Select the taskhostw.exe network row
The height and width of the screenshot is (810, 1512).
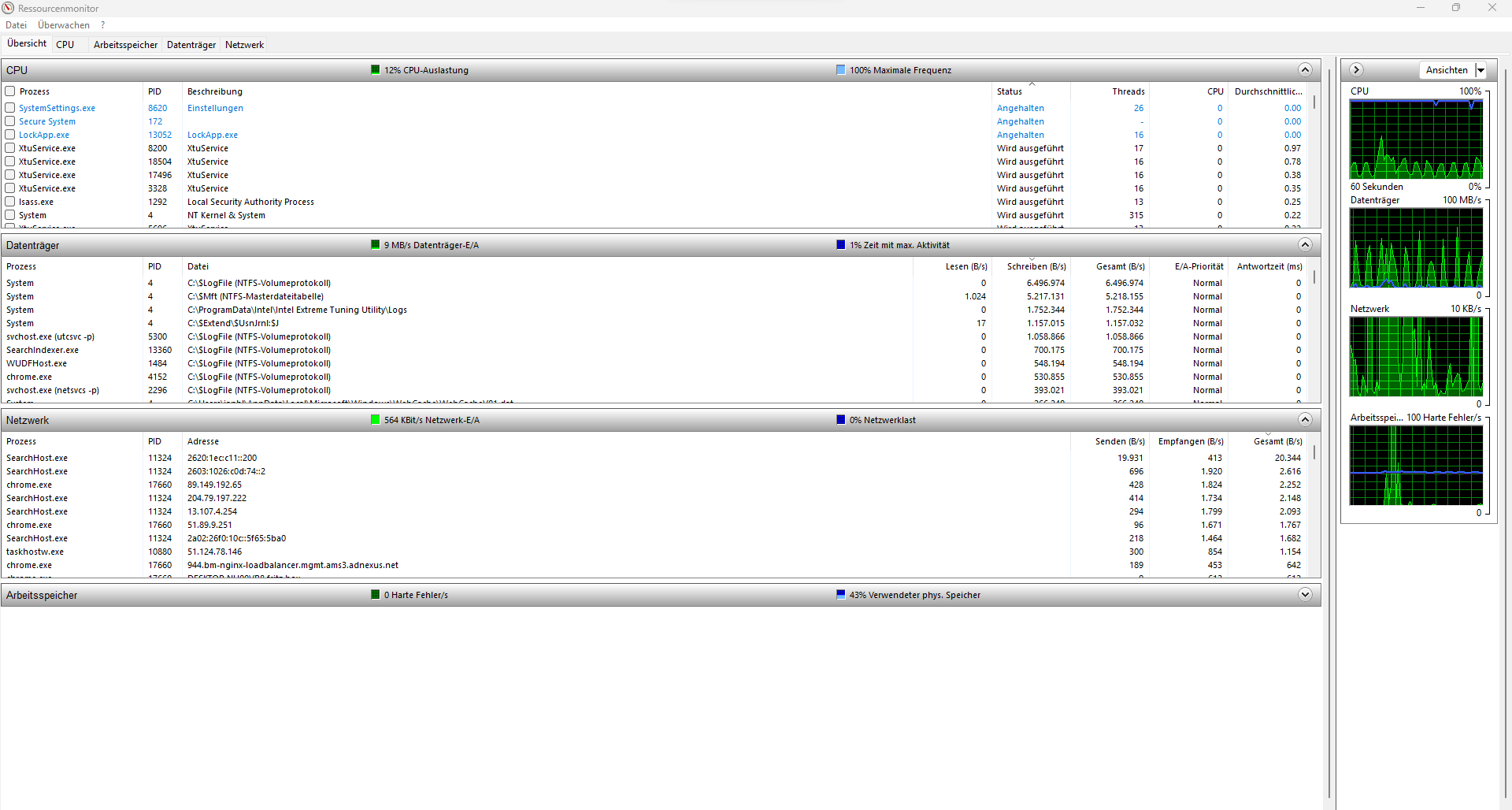point(654,552)
